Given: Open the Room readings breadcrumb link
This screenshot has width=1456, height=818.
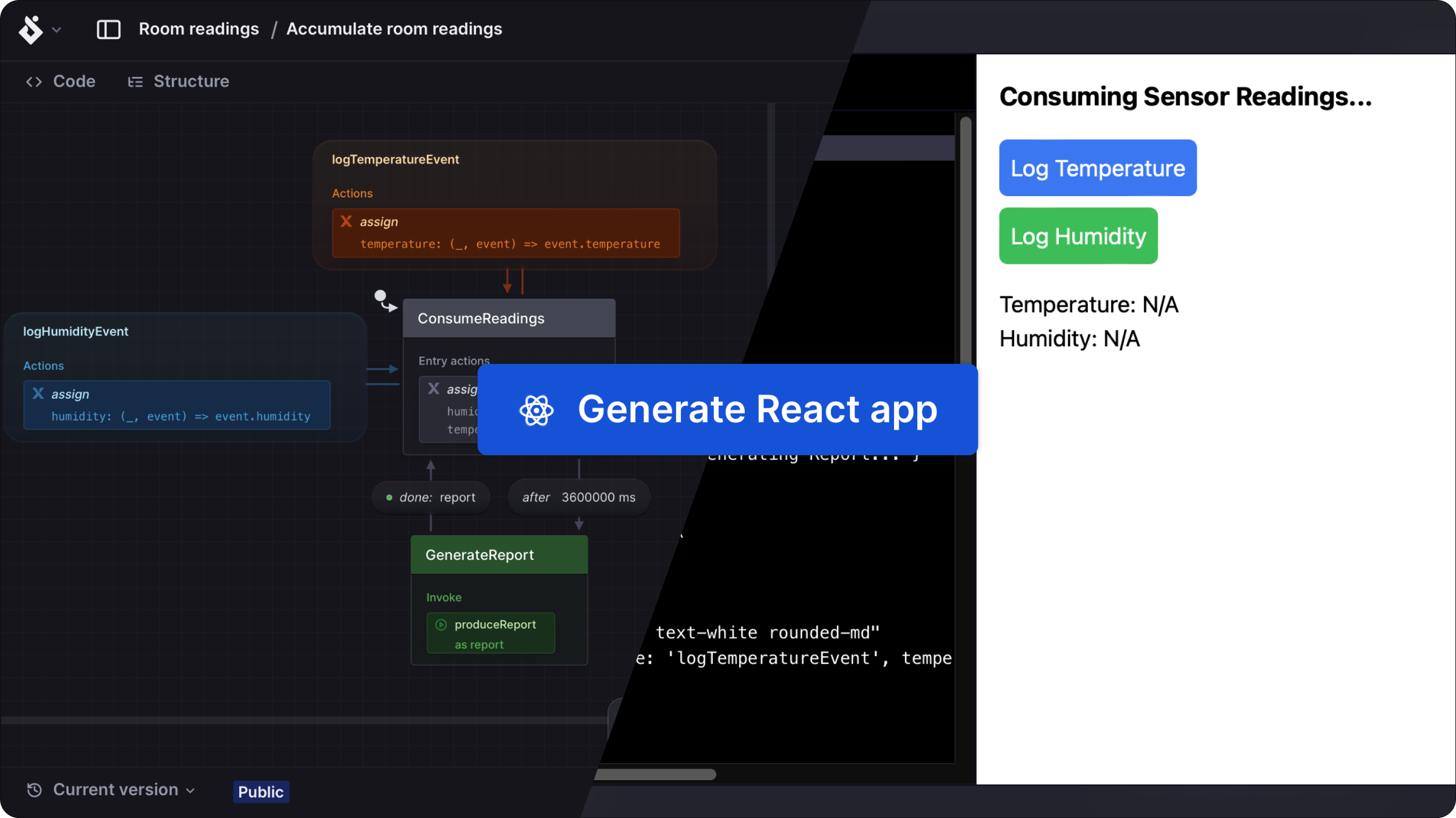Looking at the screenshot, I should 199,29.
